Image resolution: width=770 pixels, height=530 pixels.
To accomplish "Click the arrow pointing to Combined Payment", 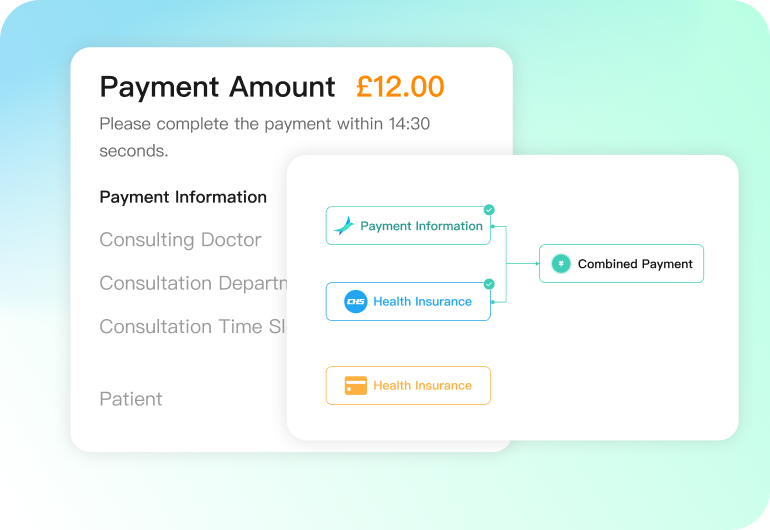I will (533, 264).
